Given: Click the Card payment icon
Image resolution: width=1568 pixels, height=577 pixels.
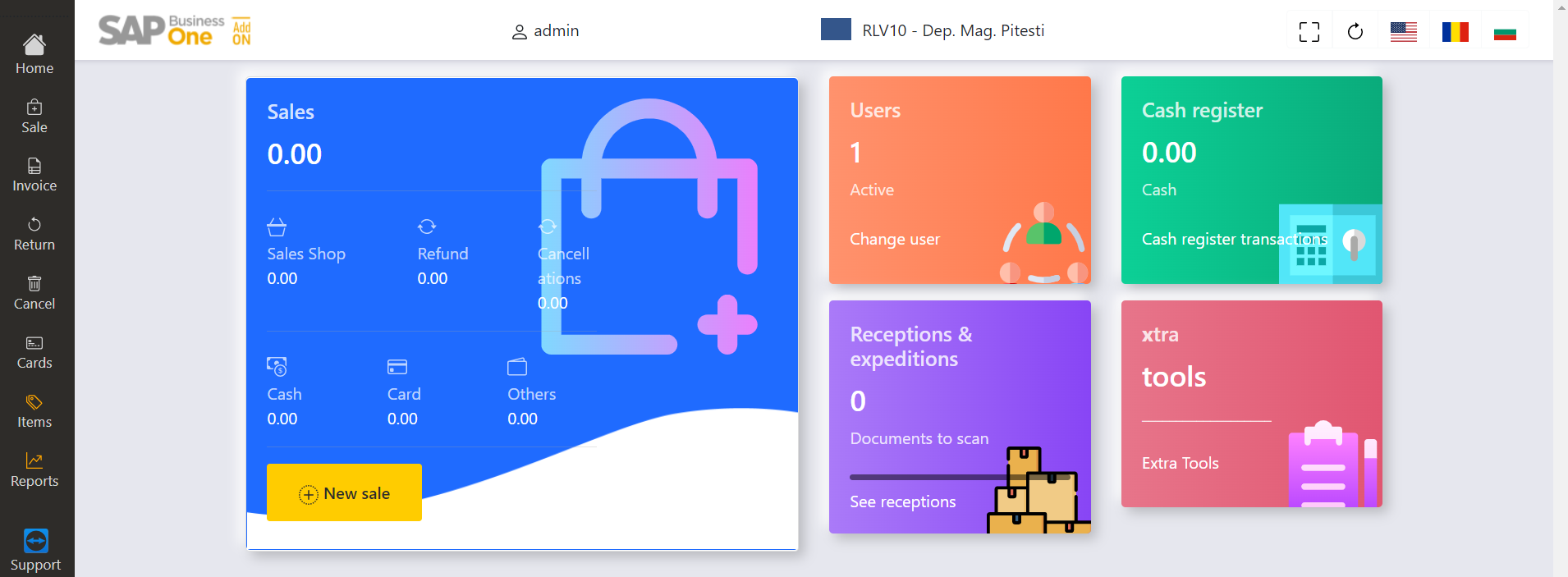Looking at the screenshot, I should point(397,367).
